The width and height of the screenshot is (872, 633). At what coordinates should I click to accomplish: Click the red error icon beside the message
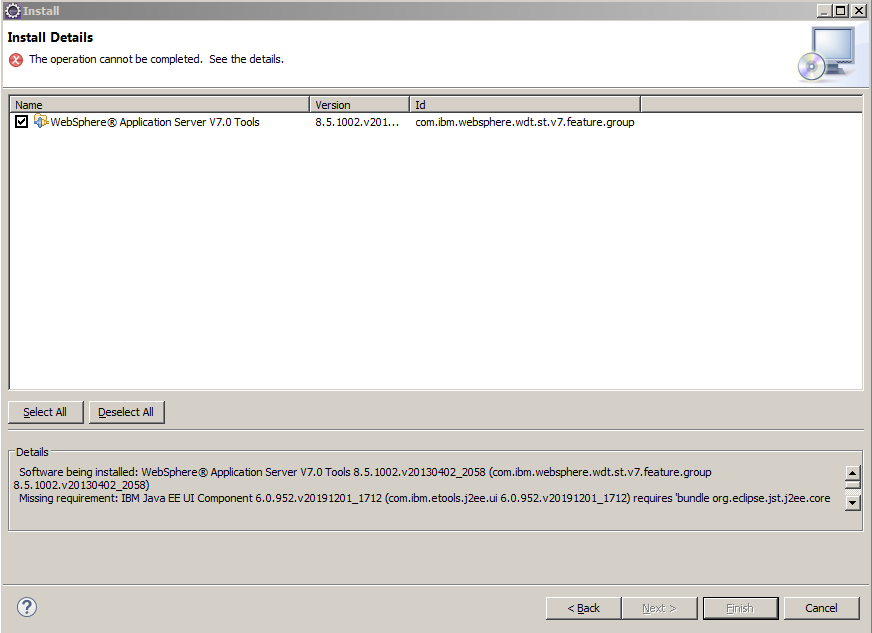(x=16, y=60)
